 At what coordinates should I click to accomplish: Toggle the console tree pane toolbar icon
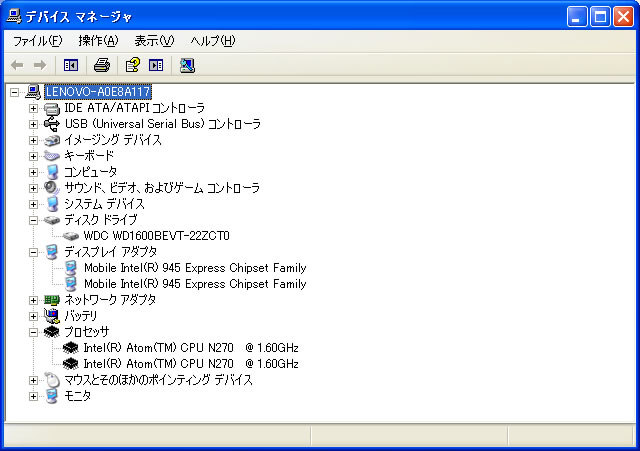point(71,65)
